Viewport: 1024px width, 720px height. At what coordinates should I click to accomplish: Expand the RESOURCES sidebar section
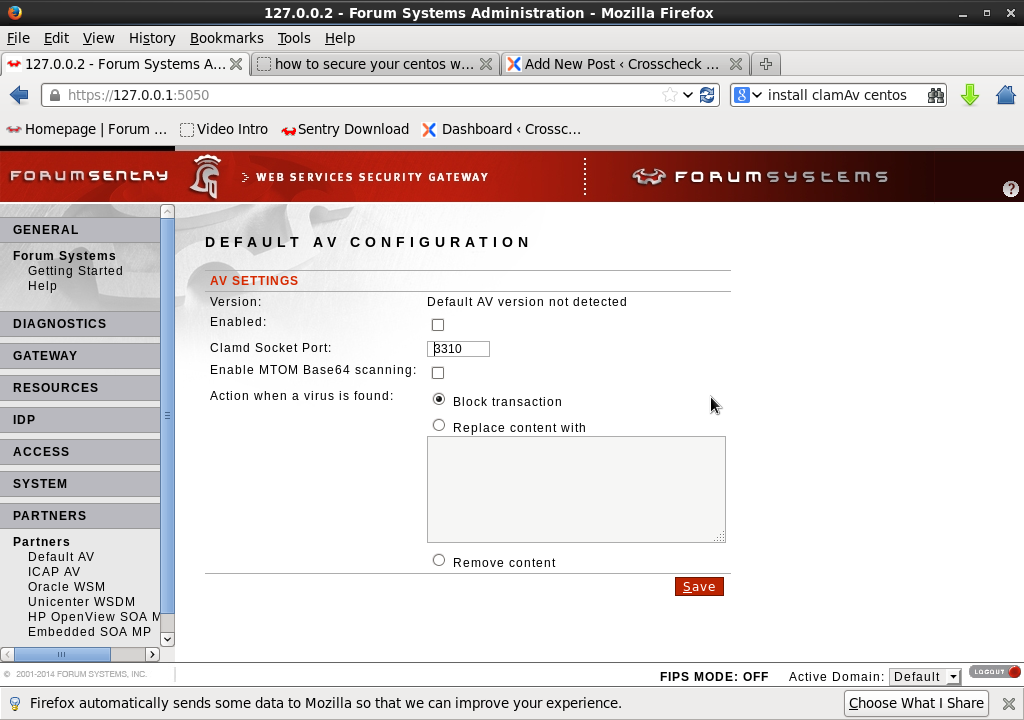point(80,387)
